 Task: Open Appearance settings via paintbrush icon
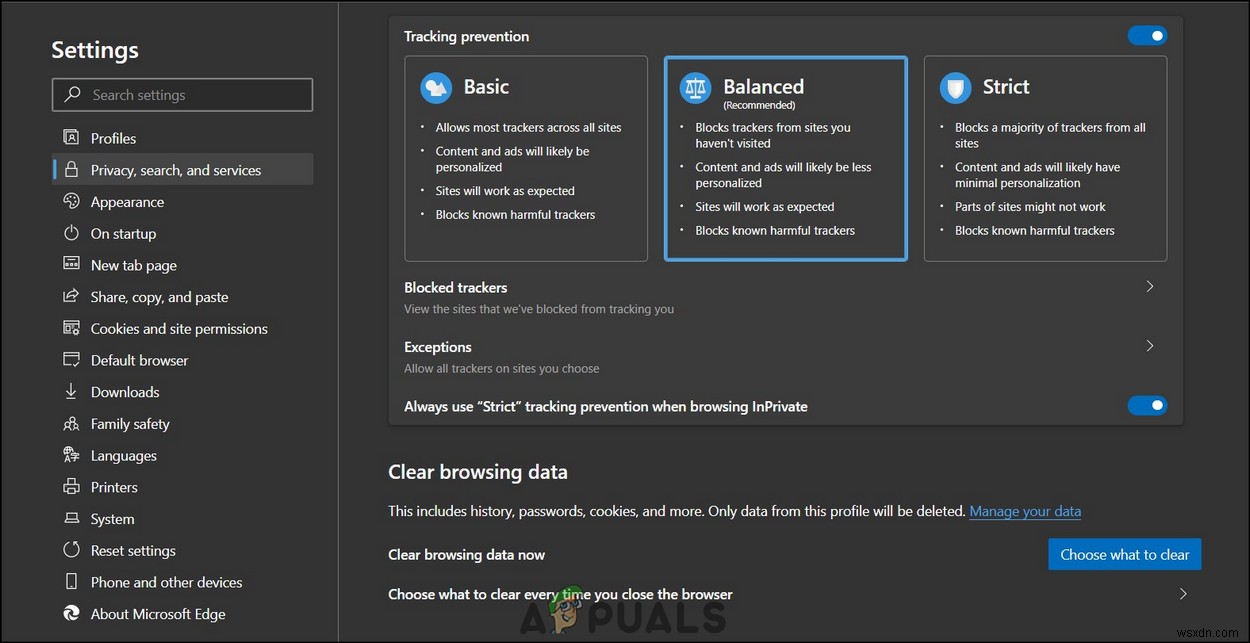click(x=70, y=201)
